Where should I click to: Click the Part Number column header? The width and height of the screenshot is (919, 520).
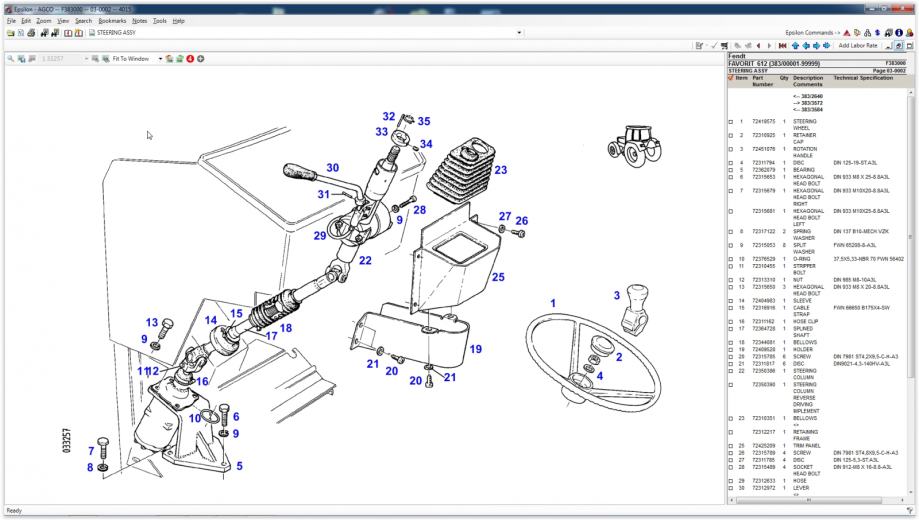pos(763,81)
